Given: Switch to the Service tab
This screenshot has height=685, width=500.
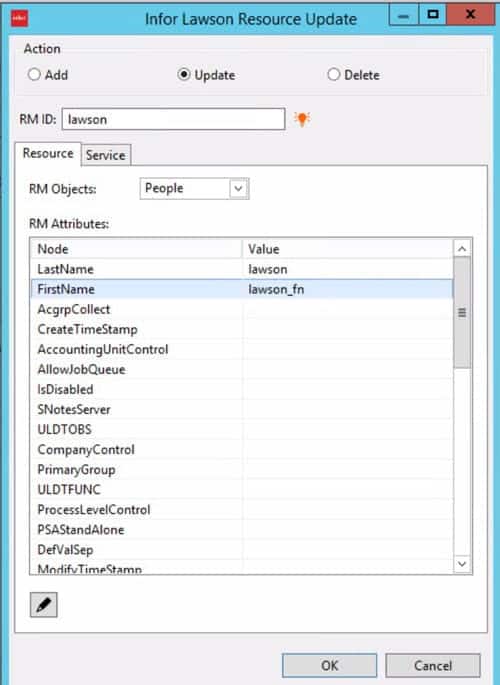Looking at the screenshot, I should (x=105, y=155).
